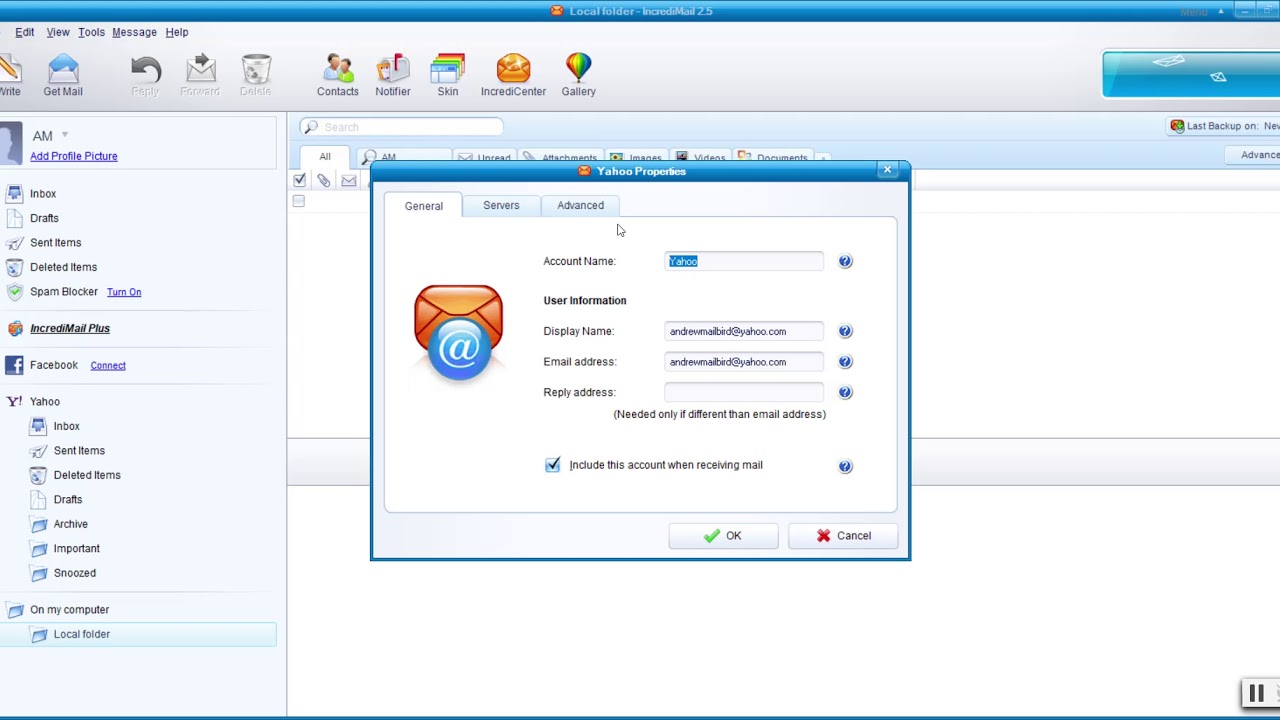Image resolution: width=1280 pixels, height=720 pixels.
Task: Select On my computer node
Action: coord(70,610)
